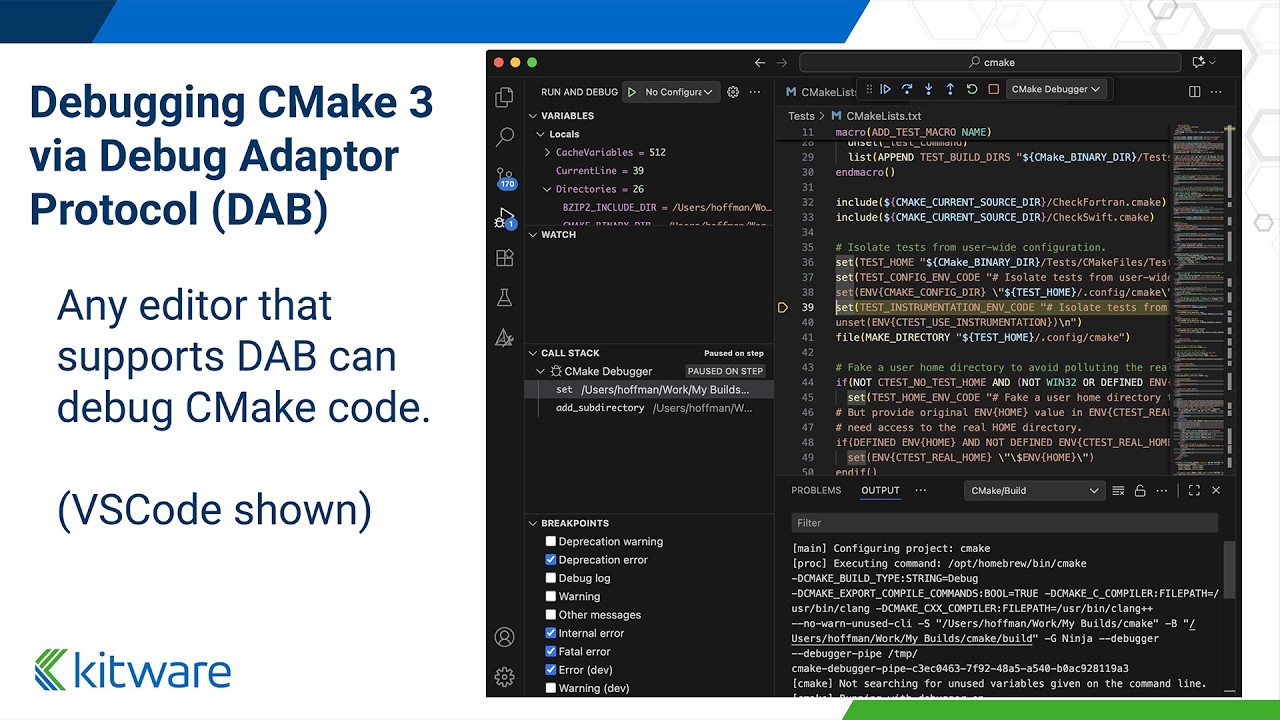This screenshot has height=720, width=1280.
Task: Enable the Warning breakpoint checkbox
Action: 550,597
